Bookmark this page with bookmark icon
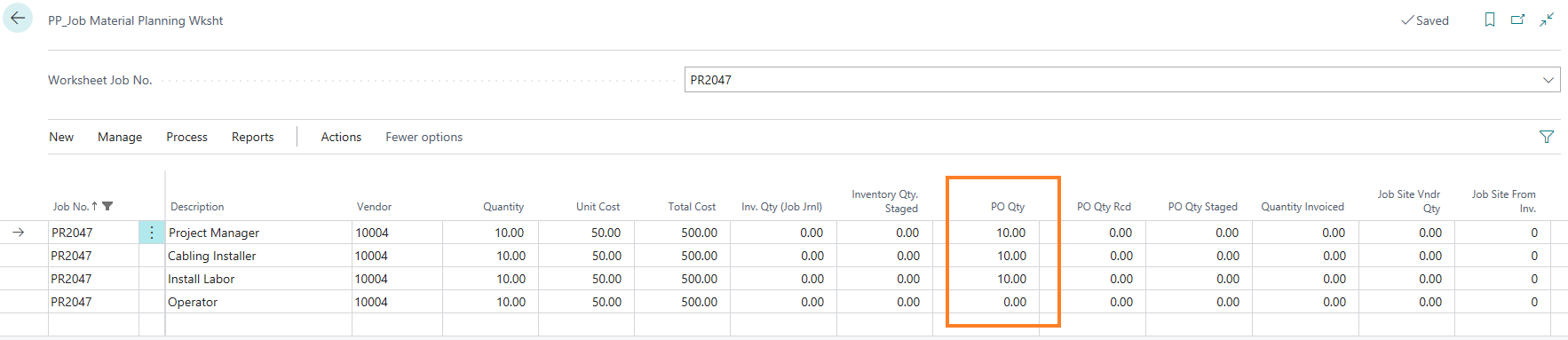Viewport: 1568px width, 340px height. pyautogui.click(x=1490, y=20)
